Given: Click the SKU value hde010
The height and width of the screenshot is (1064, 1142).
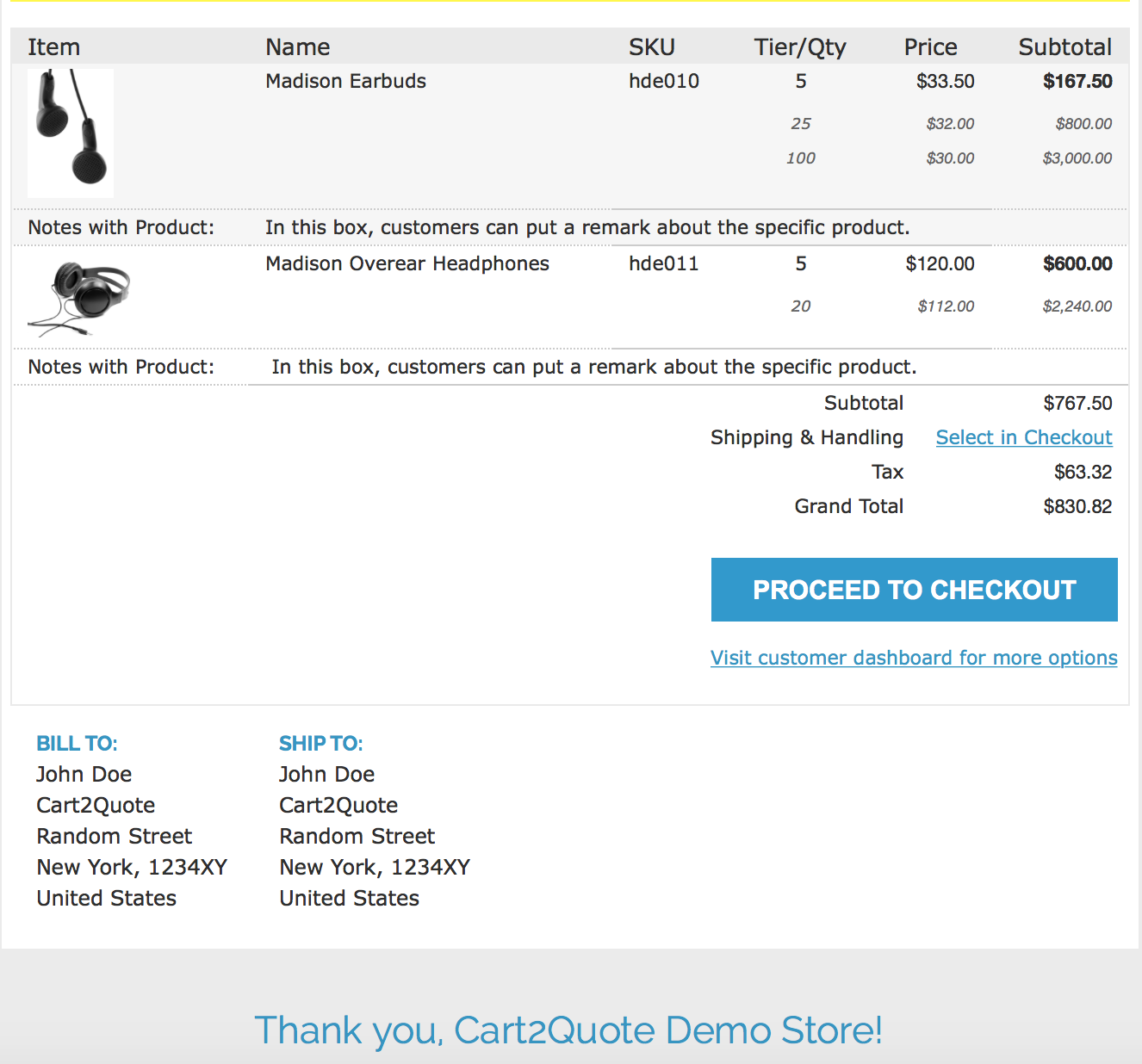Looking at the screenshot, I should tap(664, 81).
